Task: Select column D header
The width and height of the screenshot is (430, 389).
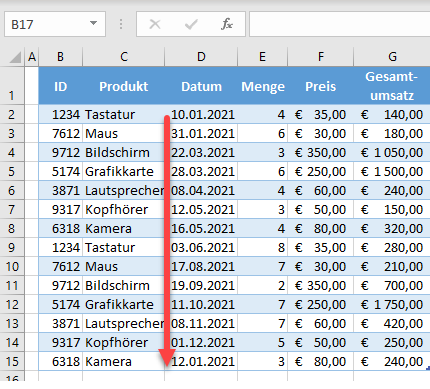Action: (201, 57)
